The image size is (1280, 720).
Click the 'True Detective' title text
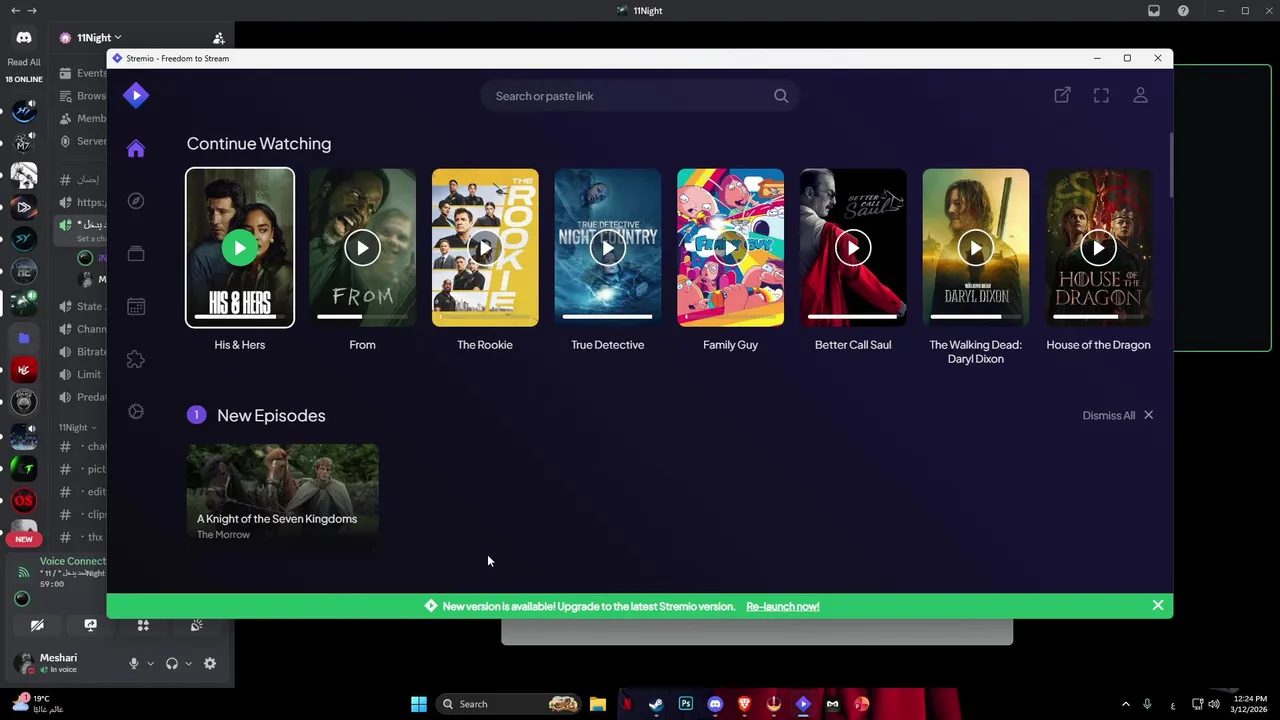[608, 345]
